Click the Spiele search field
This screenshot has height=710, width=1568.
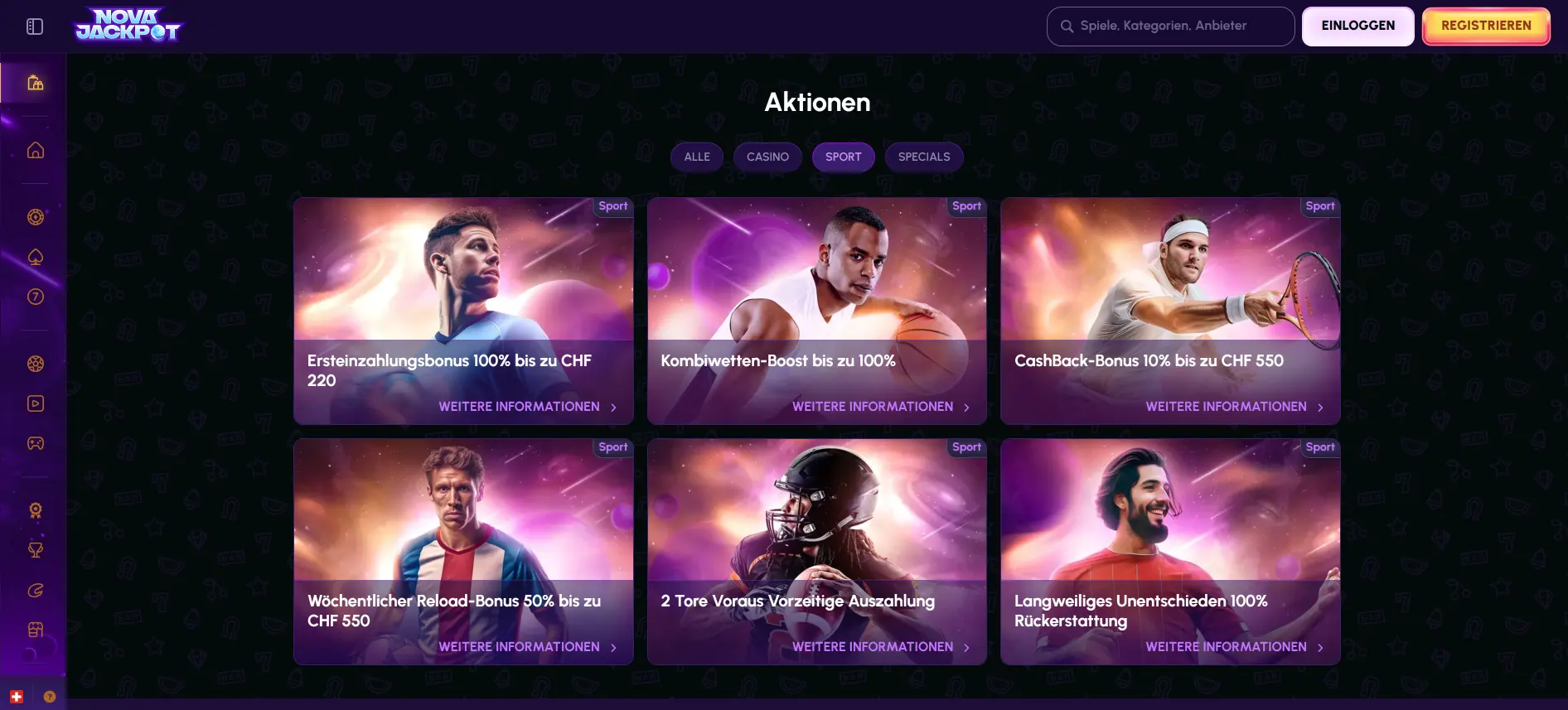[1169, 26]
